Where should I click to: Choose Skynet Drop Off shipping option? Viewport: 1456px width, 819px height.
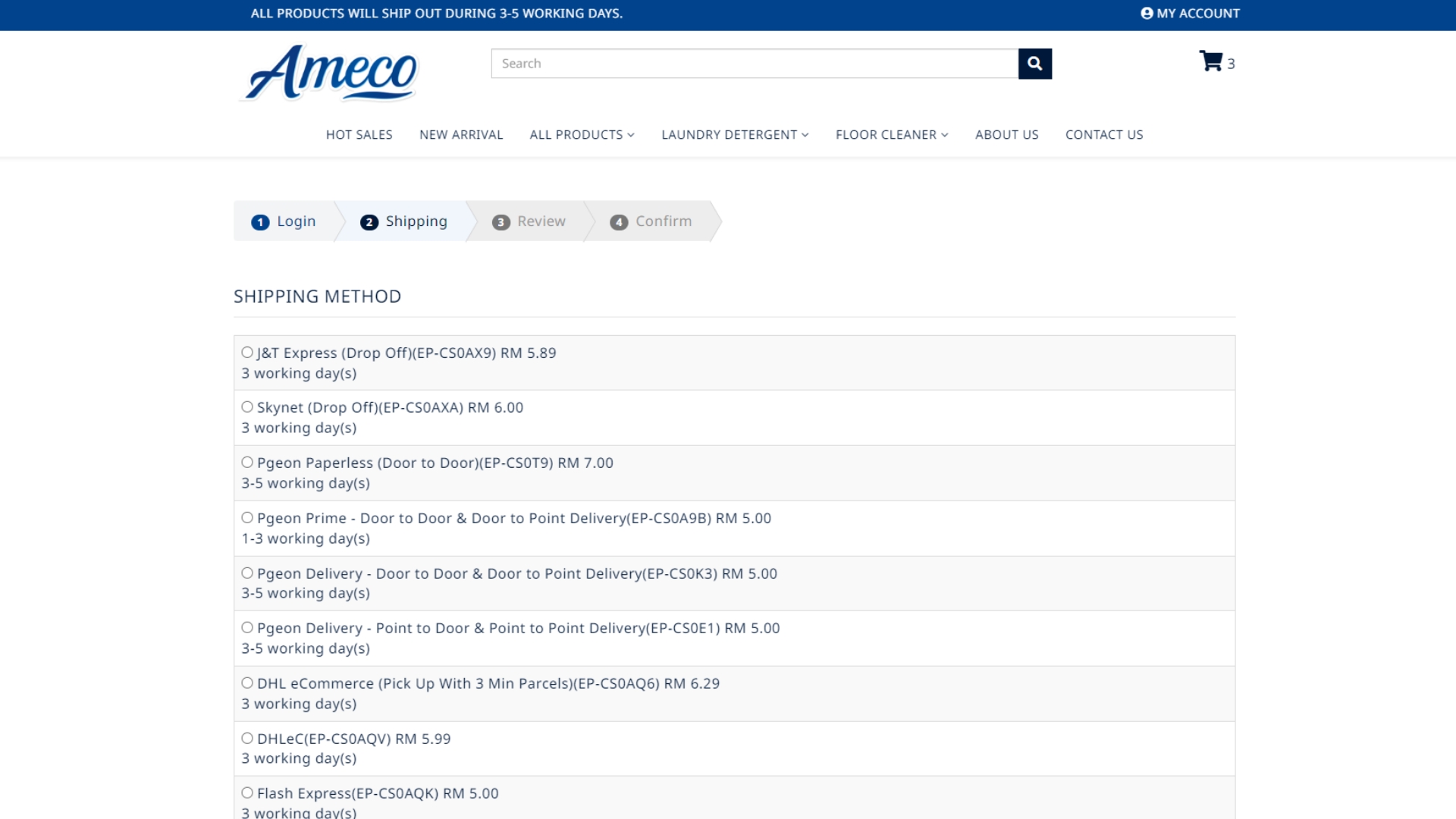(x=247, y=407)
